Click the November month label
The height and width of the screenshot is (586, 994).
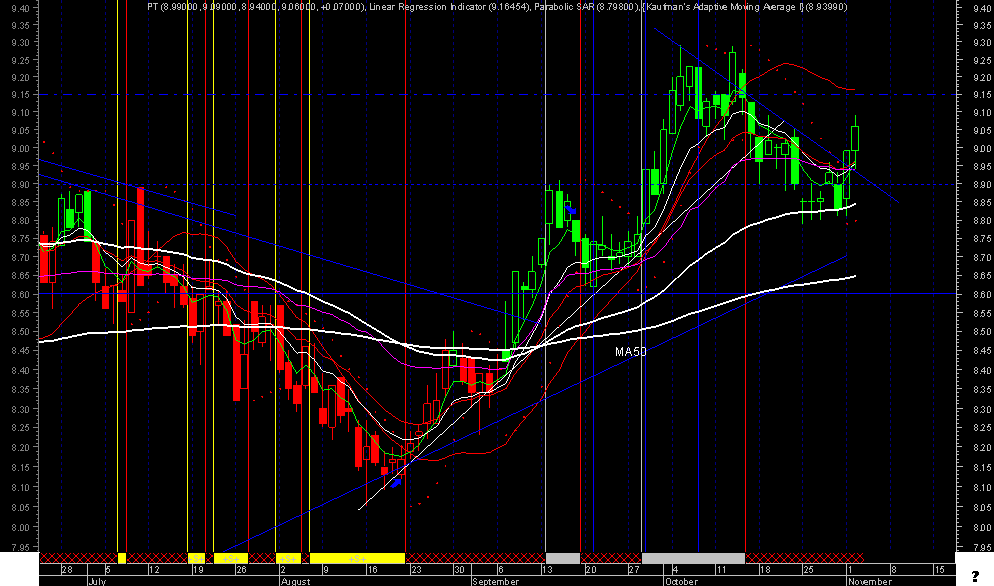point(870,581)
